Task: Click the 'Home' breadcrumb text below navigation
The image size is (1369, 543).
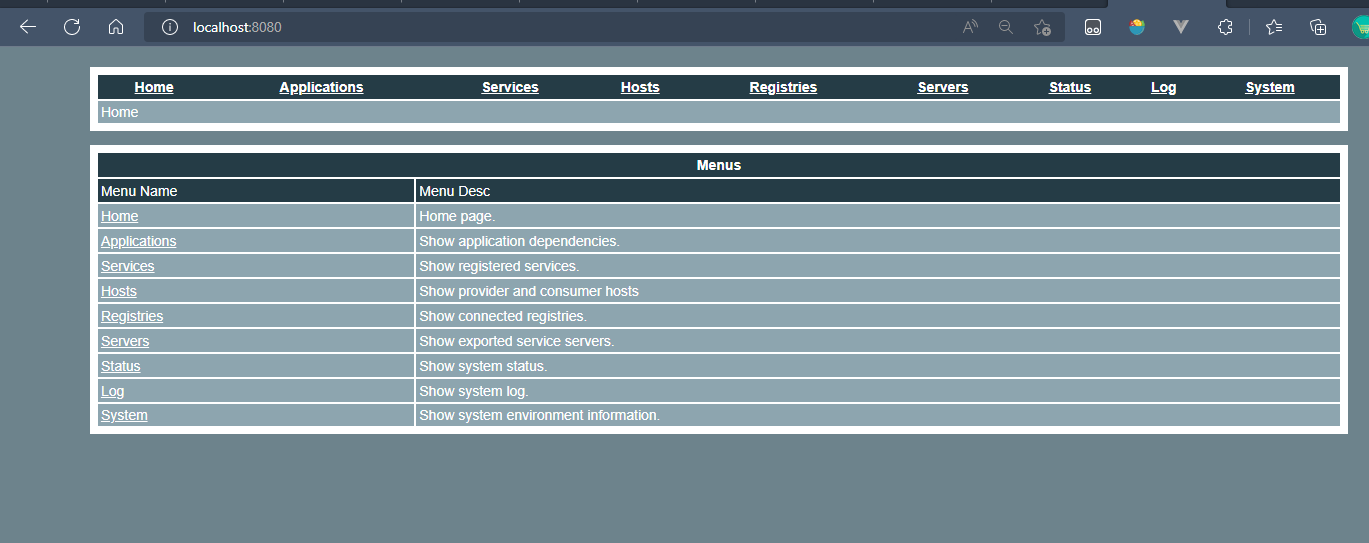Action: coord(120,112)
